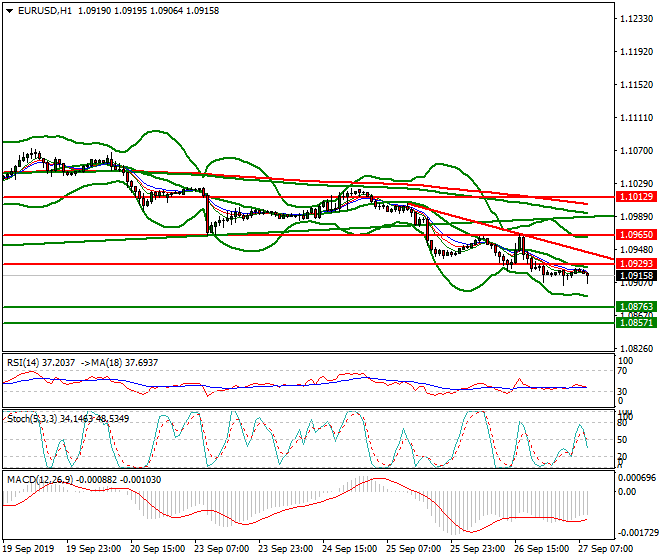
Task: Select the green 1.08763 support label
Action: coord(636,307)
